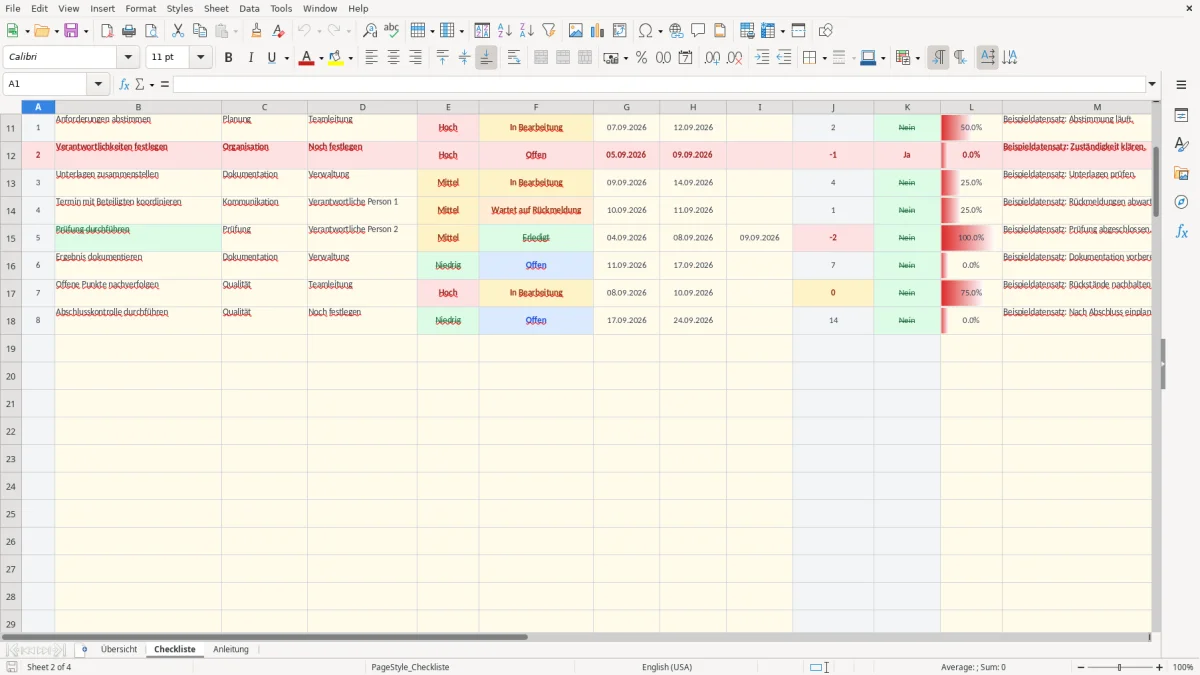1200x675 pixels.
Task: Toggle Print Preview icon
Action: [x=151, y=31]
